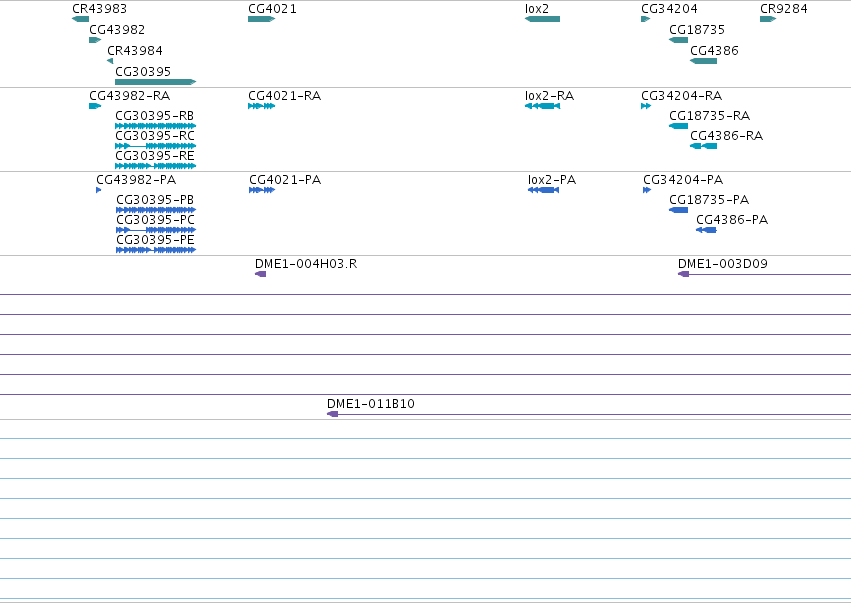Screen dimensions: 851x603
Task: Click the CG34204-PA protein glyph
Action: 647,190
